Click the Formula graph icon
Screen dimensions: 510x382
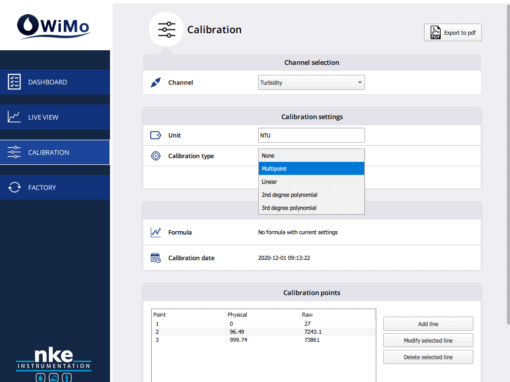(156, 232)
